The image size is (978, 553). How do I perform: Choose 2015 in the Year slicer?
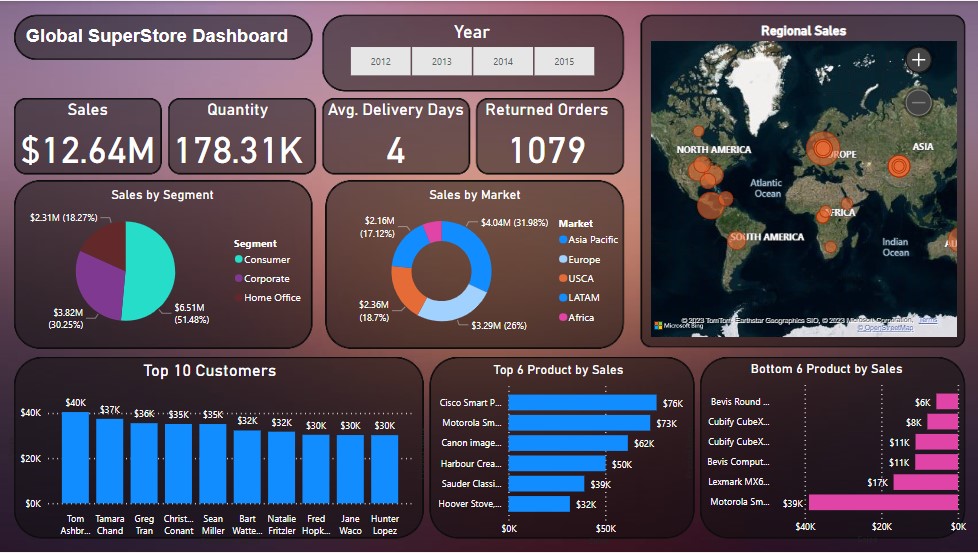(564, 62)
